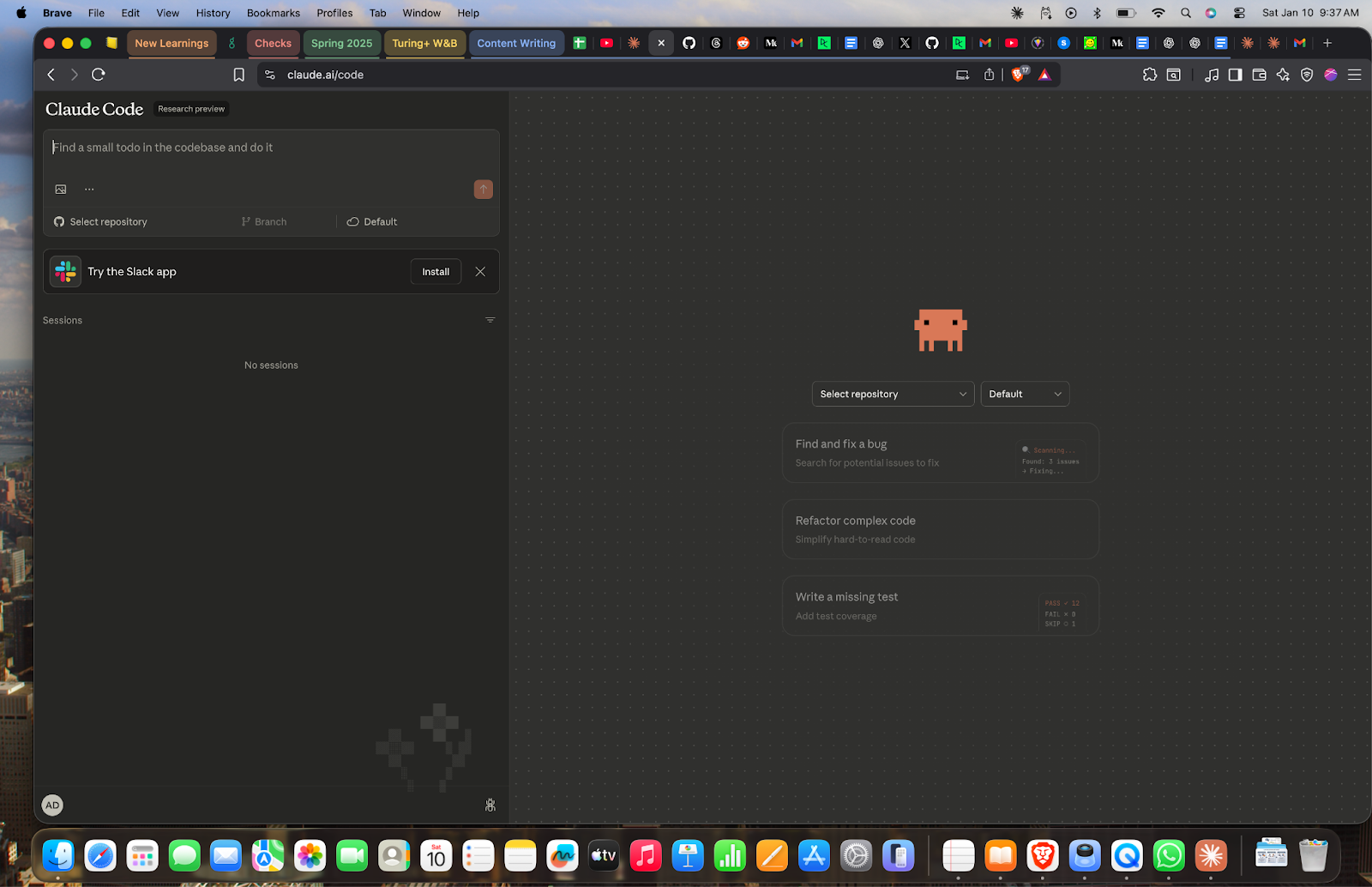Open the three-dots more options menu

click(x=89, y=190)
